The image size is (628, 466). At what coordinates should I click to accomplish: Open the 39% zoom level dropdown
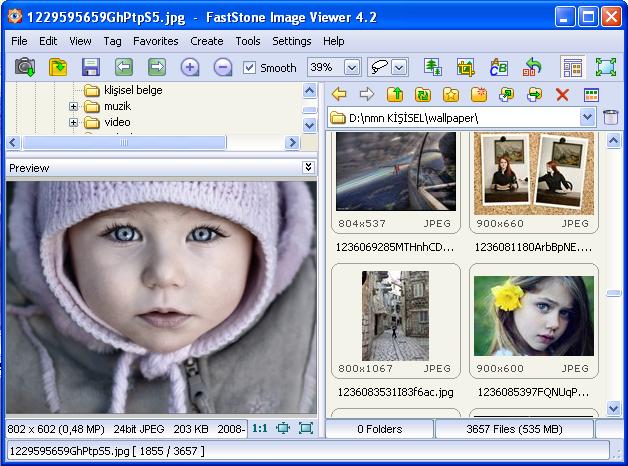click(352, 68)
